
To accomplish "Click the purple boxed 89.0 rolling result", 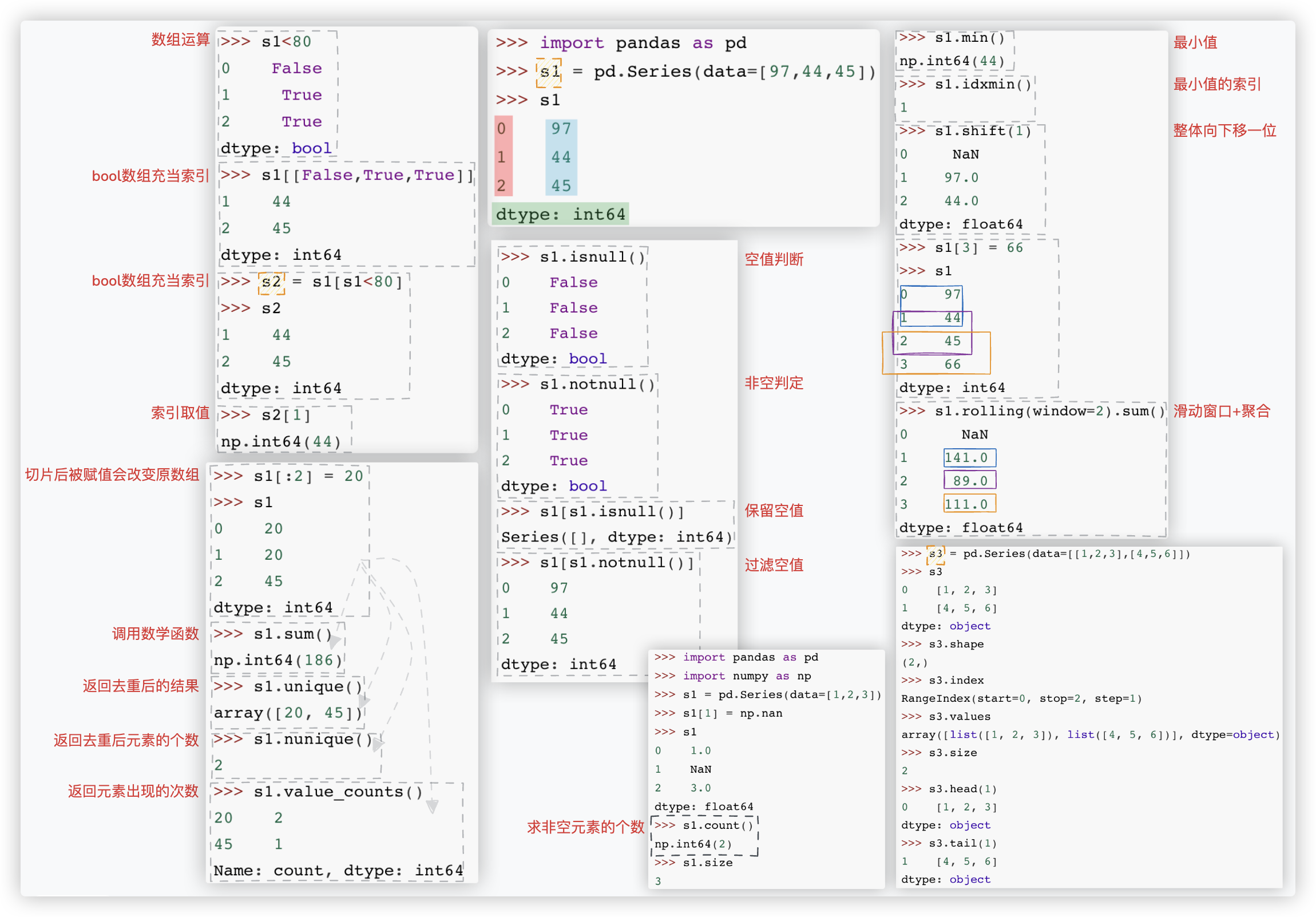I will click(969, 481).
